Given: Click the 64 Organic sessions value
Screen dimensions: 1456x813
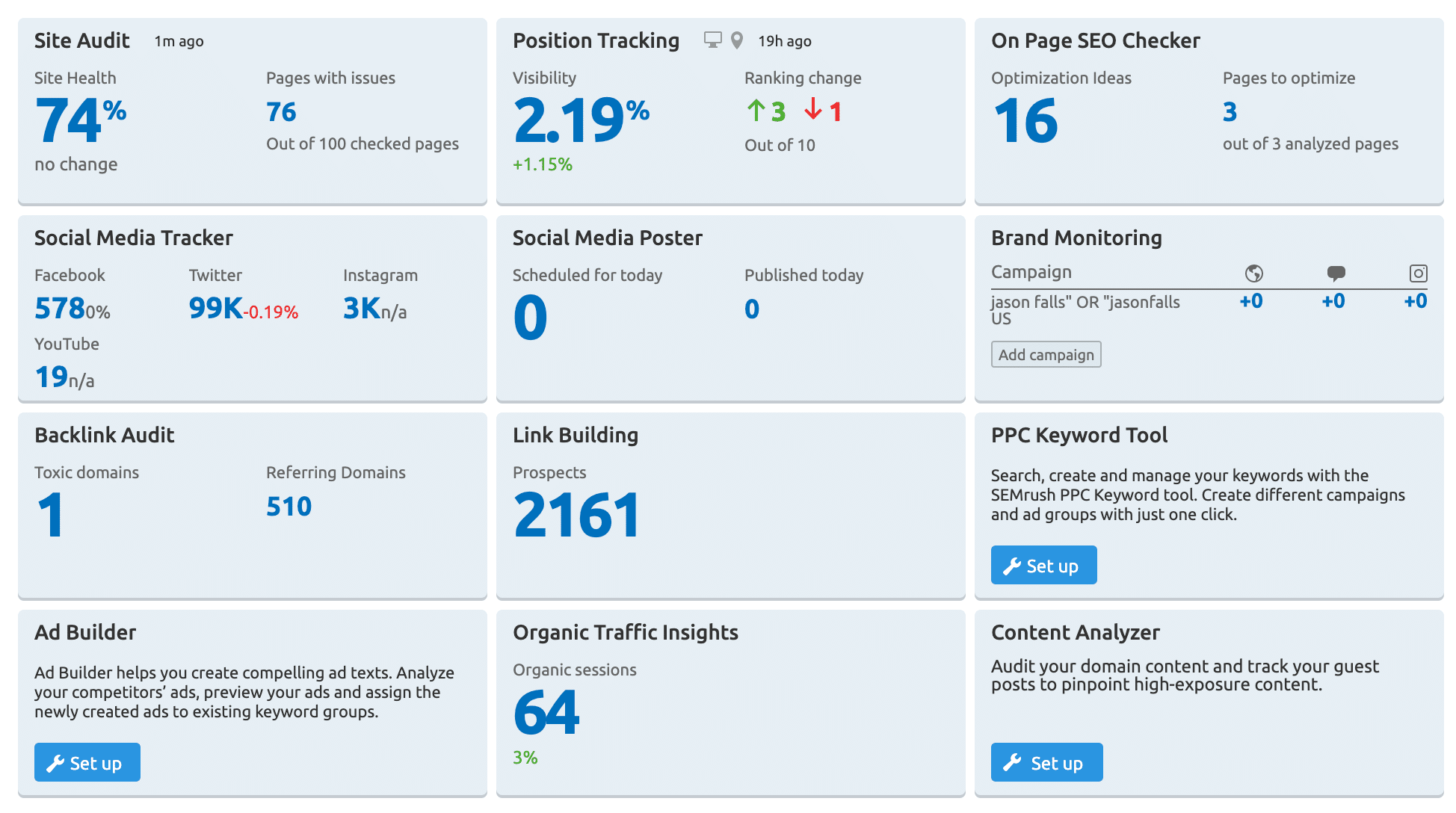Looking at the screenshot, I should [x=546, y=712].
